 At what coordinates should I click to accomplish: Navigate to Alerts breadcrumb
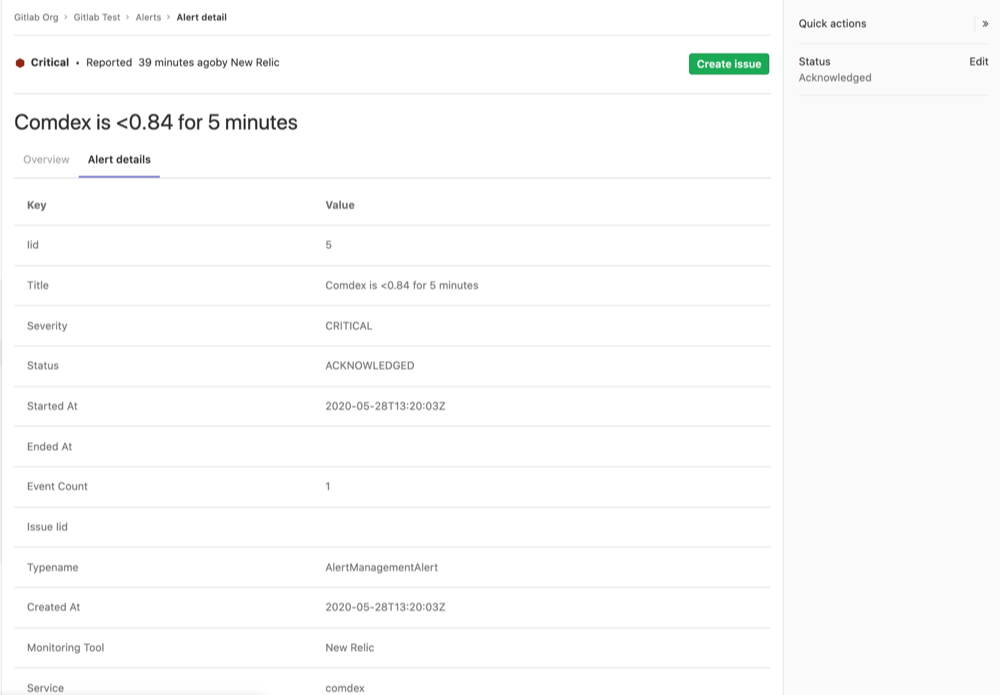[148, 17]
